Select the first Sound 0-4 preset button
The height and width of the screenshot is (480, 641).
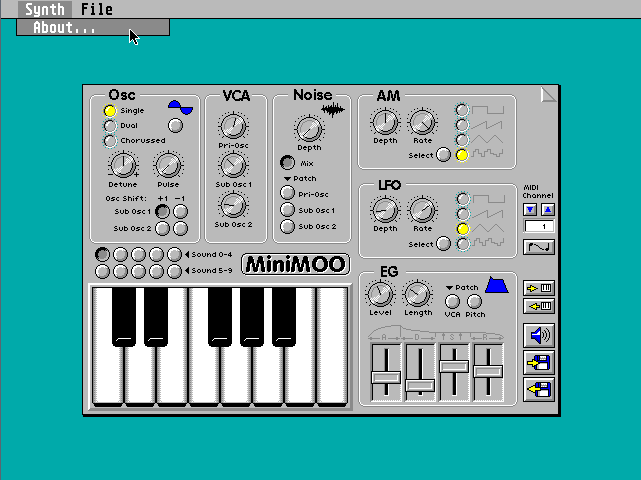(102, 254)
